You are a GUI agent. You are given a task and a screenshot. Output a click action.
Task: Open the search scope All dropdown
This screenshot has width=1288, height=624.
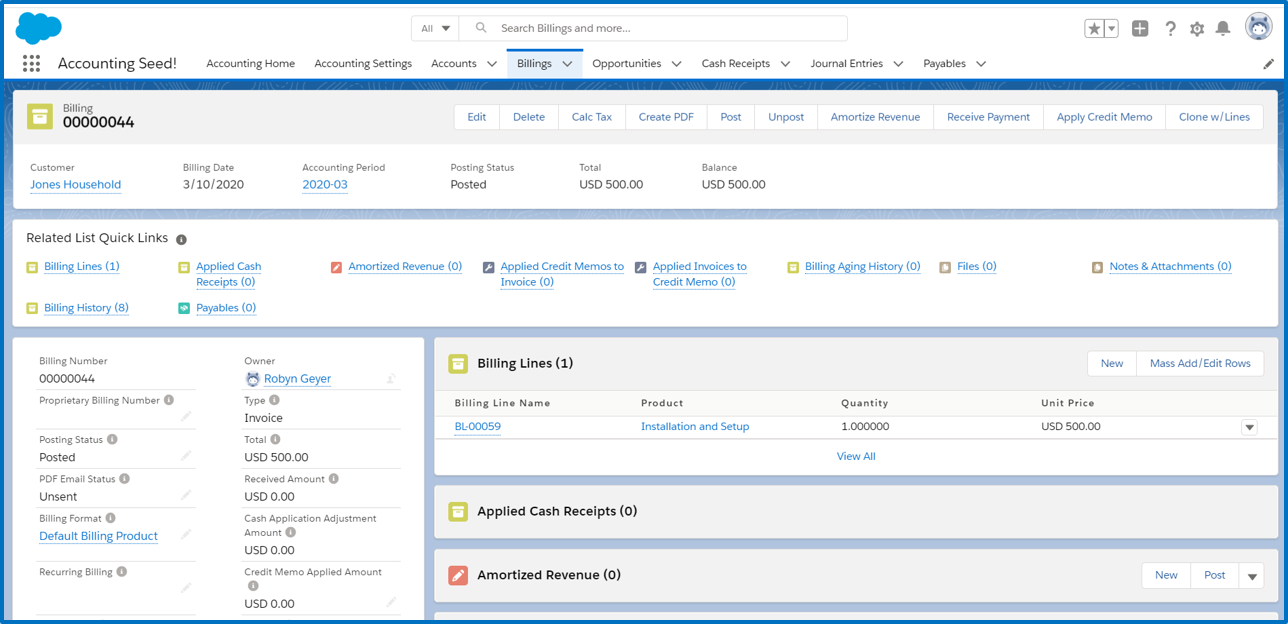tap(435, 28)
